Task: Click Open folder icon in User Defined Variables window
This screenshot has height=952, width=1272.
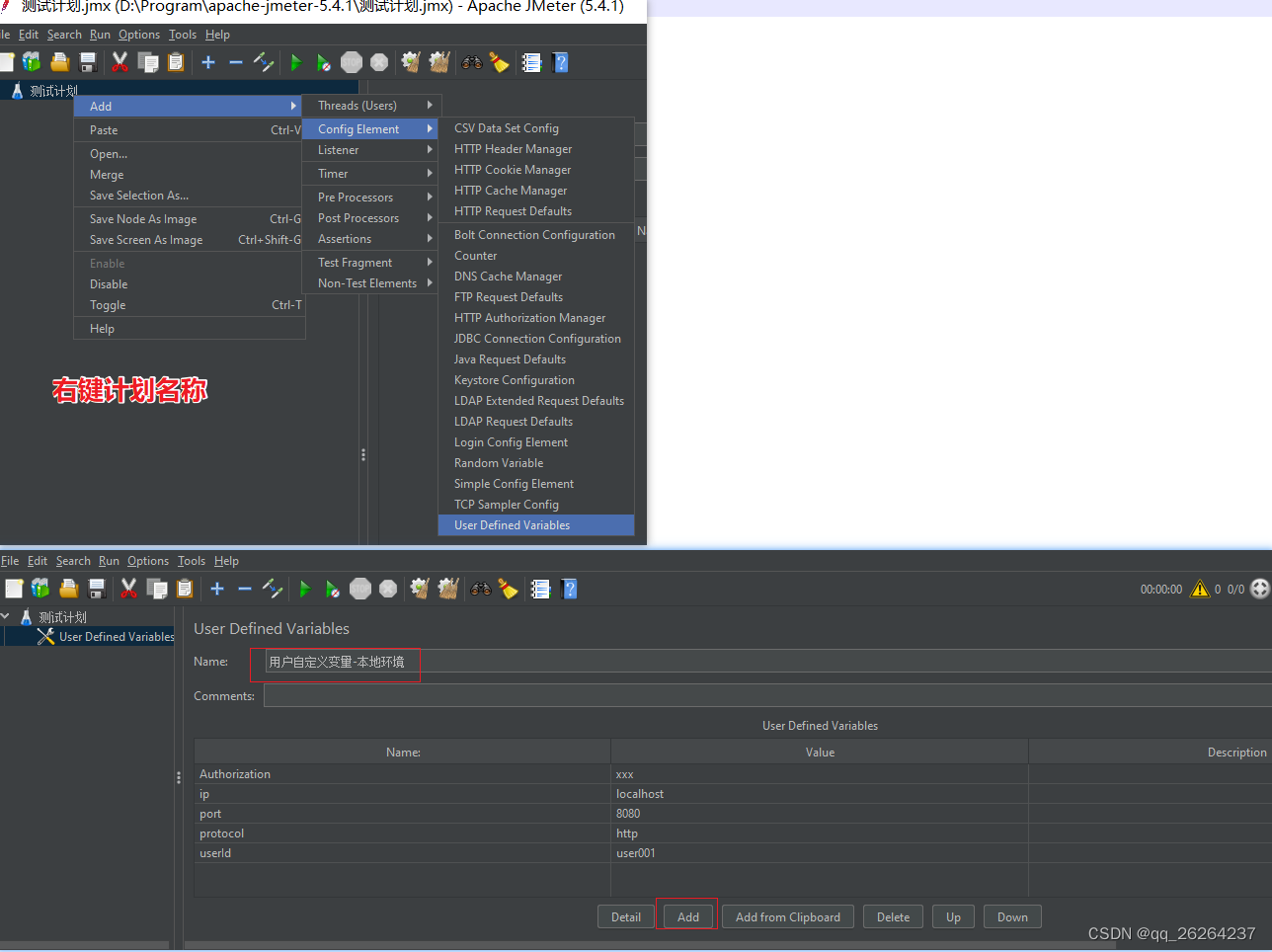Action: [x=69, y=589]
